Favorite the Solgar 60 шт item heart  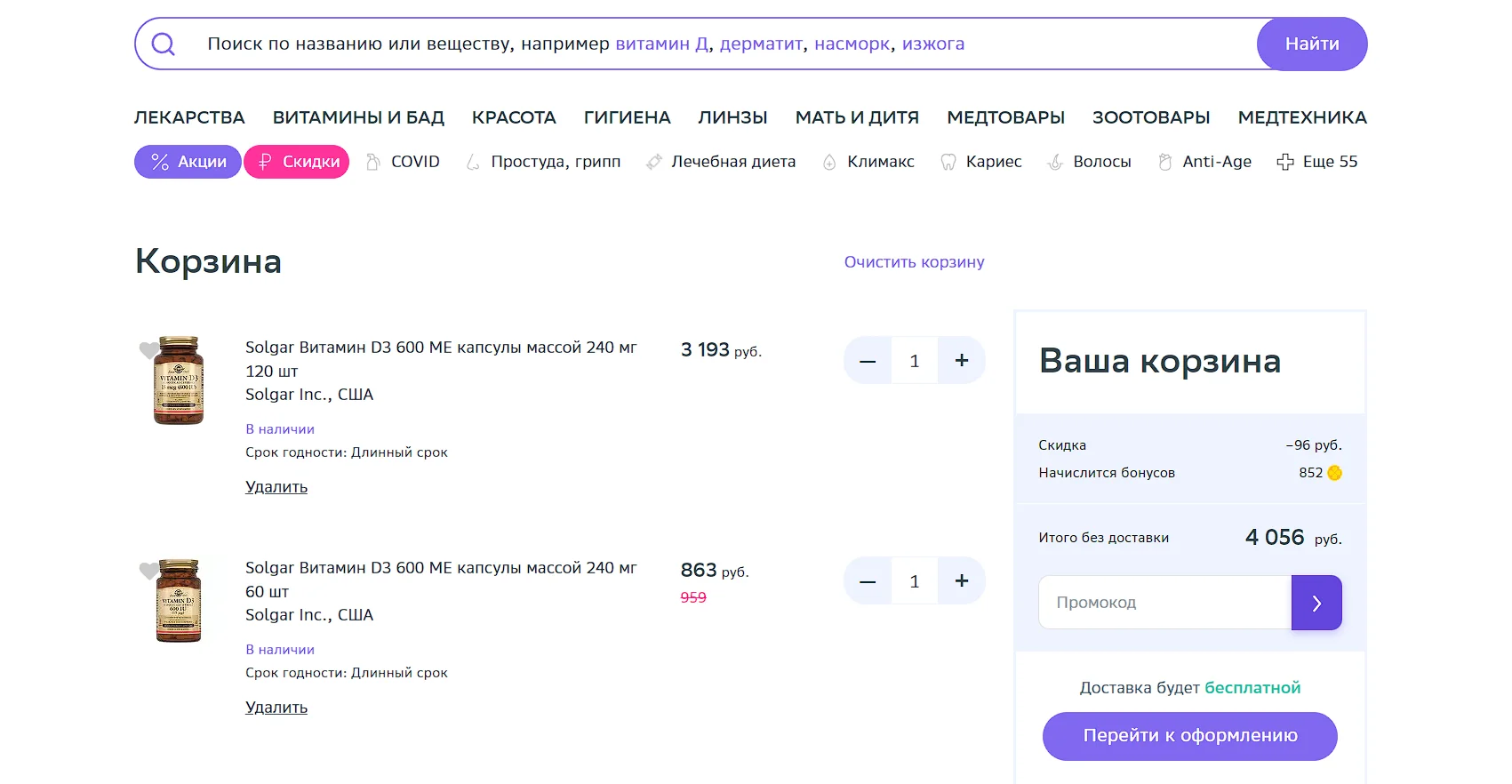click(x=148, y=571)
